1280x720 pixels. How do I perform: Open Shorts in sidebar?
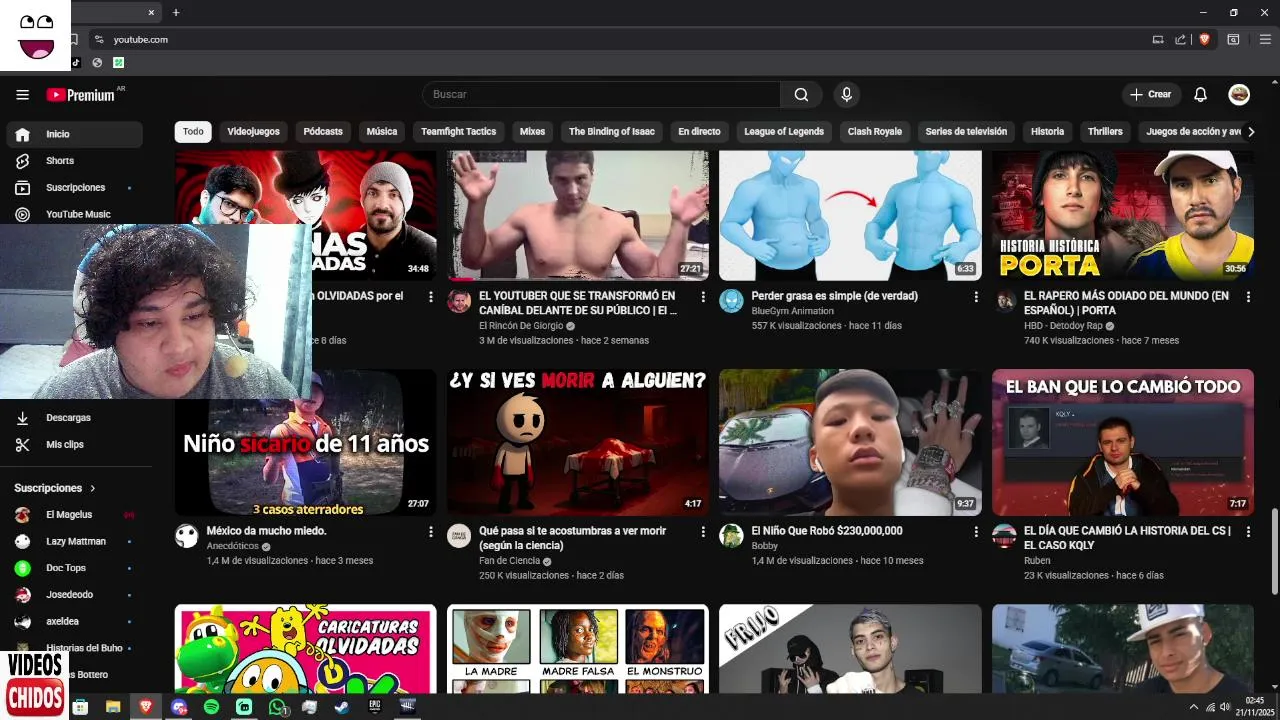pyautogui.click(x=74, y=161)
